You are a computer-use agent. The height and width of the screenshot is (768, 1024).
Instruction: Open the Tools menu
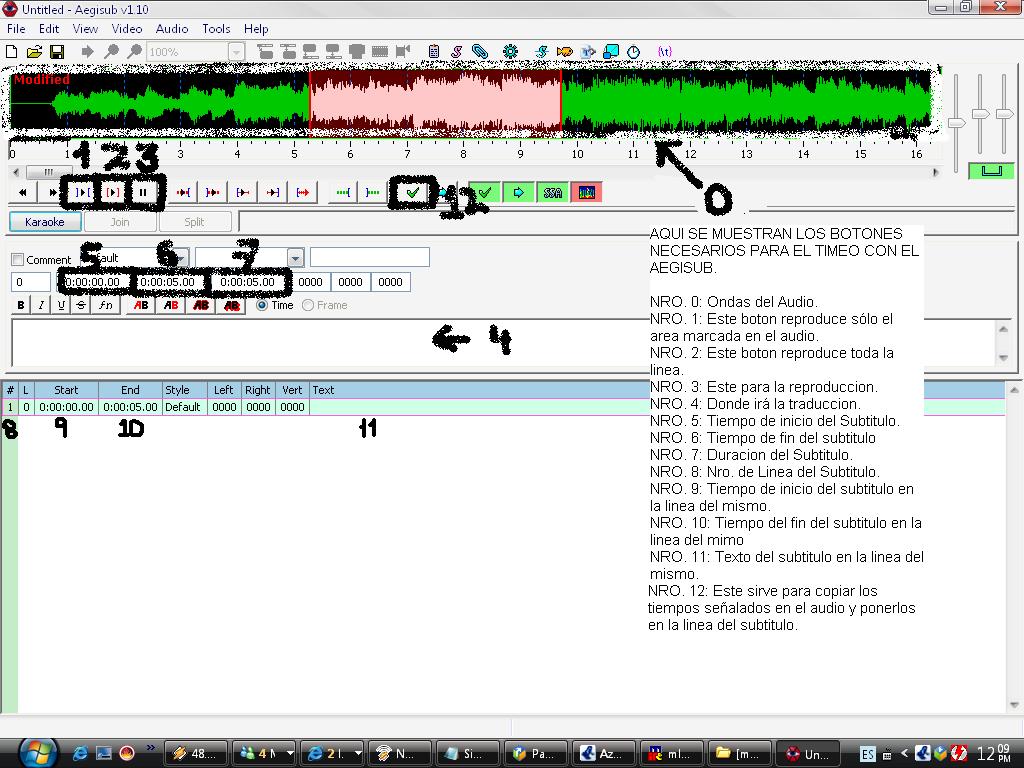tap(216, 29)
